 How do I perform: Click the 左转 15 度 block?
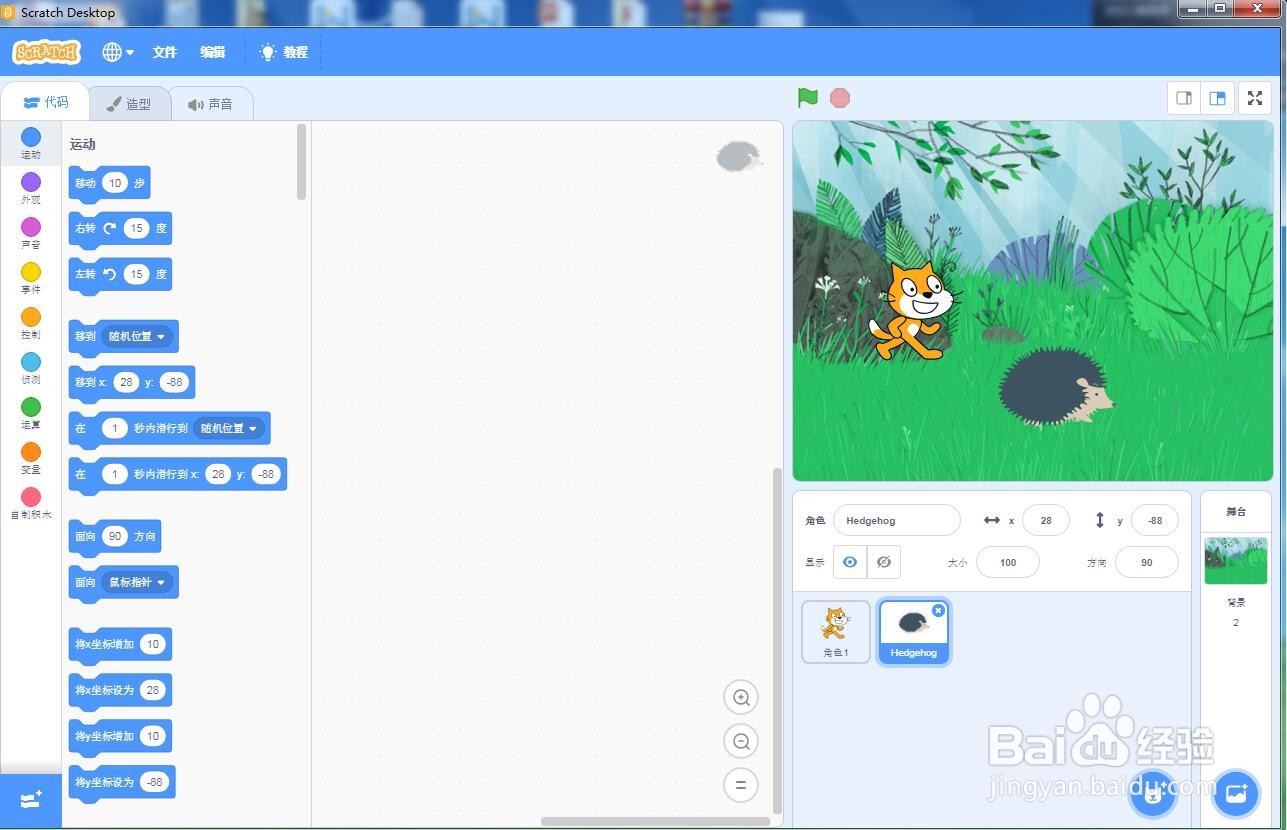[x=120, y=274]
